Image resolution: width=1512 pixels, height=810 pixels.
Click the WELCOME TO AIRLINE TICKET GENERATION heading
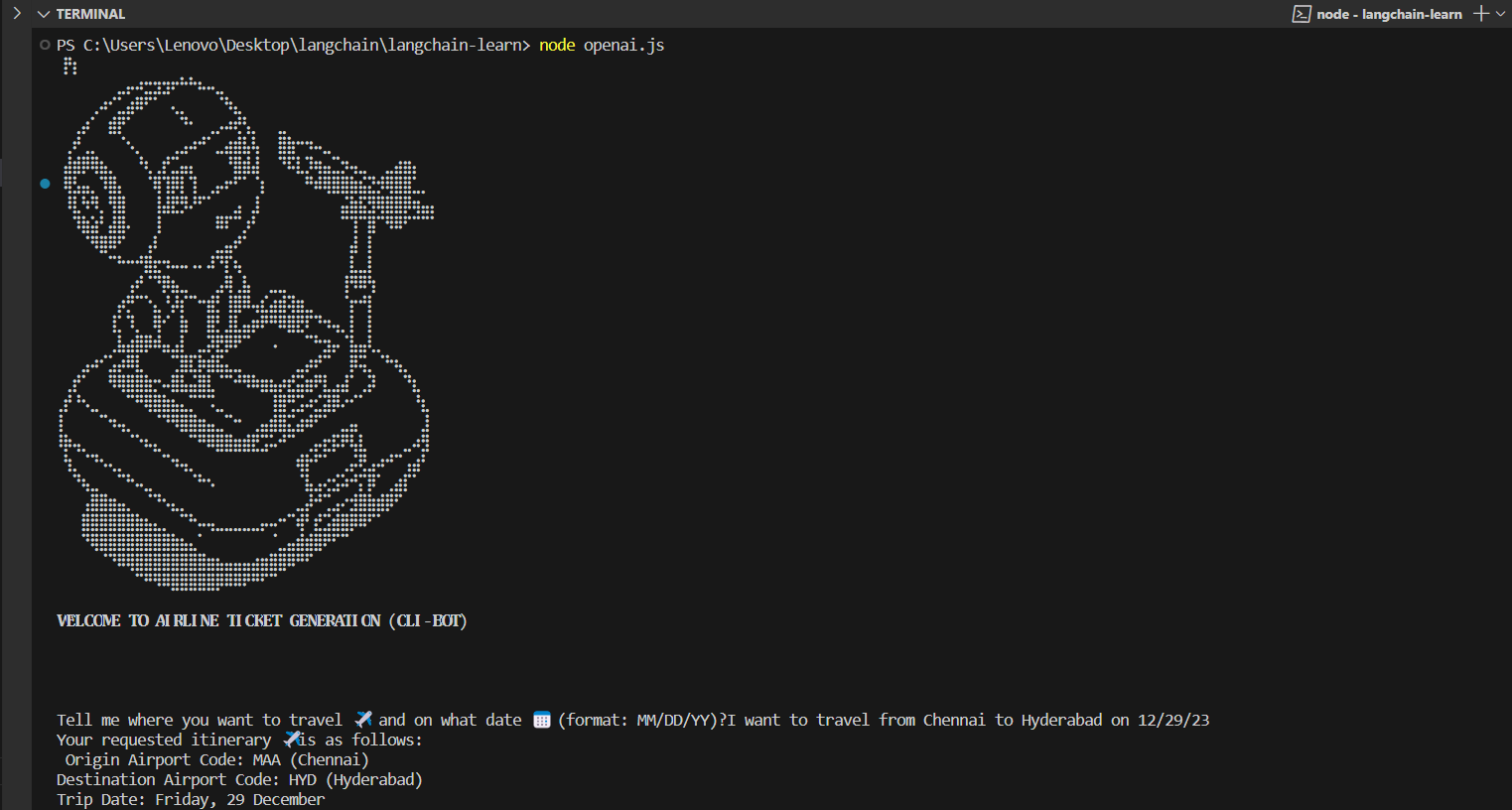pyautogui.click(x=262, y=620)
